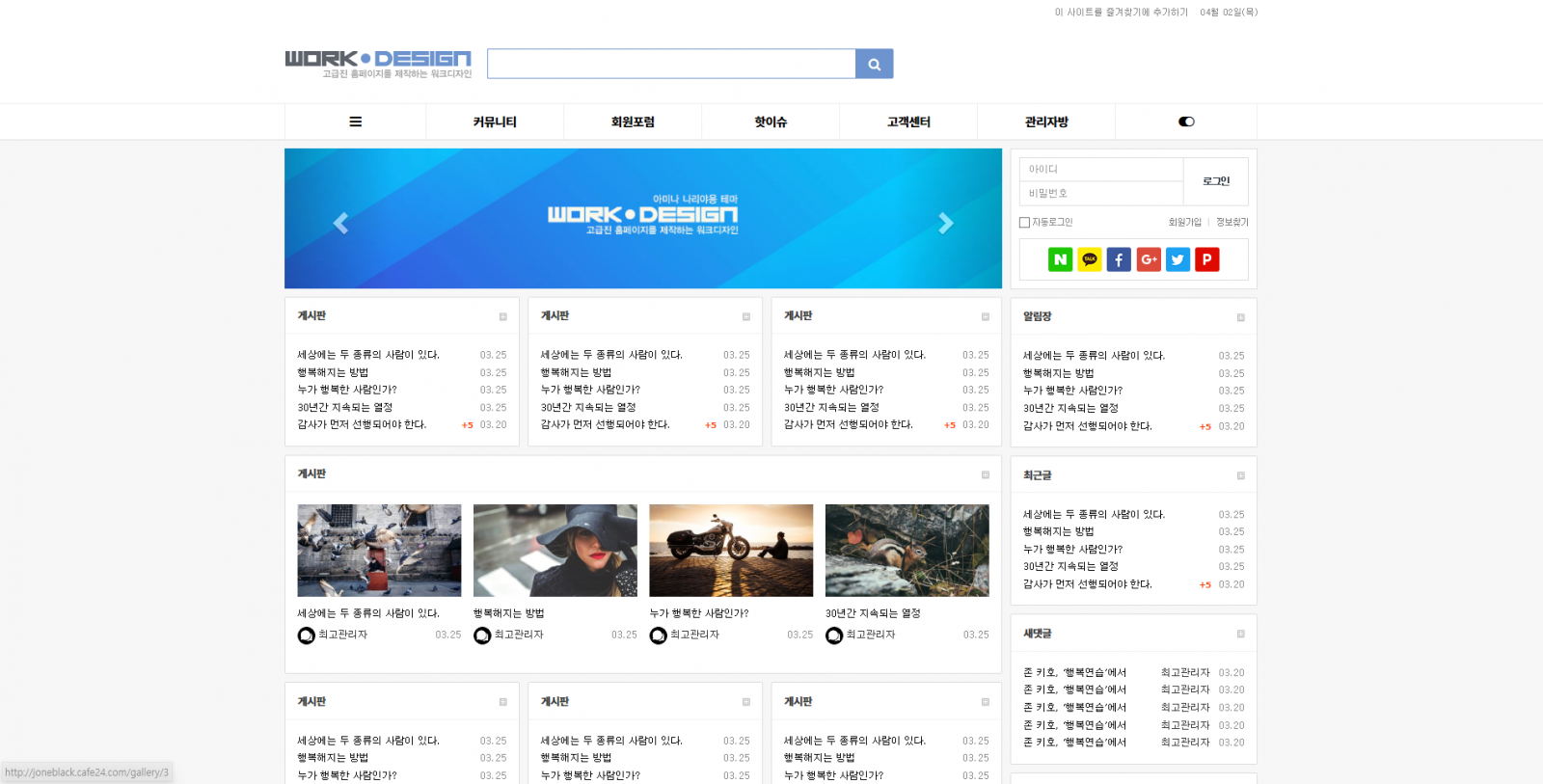Expand the 알림장 panel more icon
The width and height of the screenshot is (1543, 784).
tap(1240, 317)
